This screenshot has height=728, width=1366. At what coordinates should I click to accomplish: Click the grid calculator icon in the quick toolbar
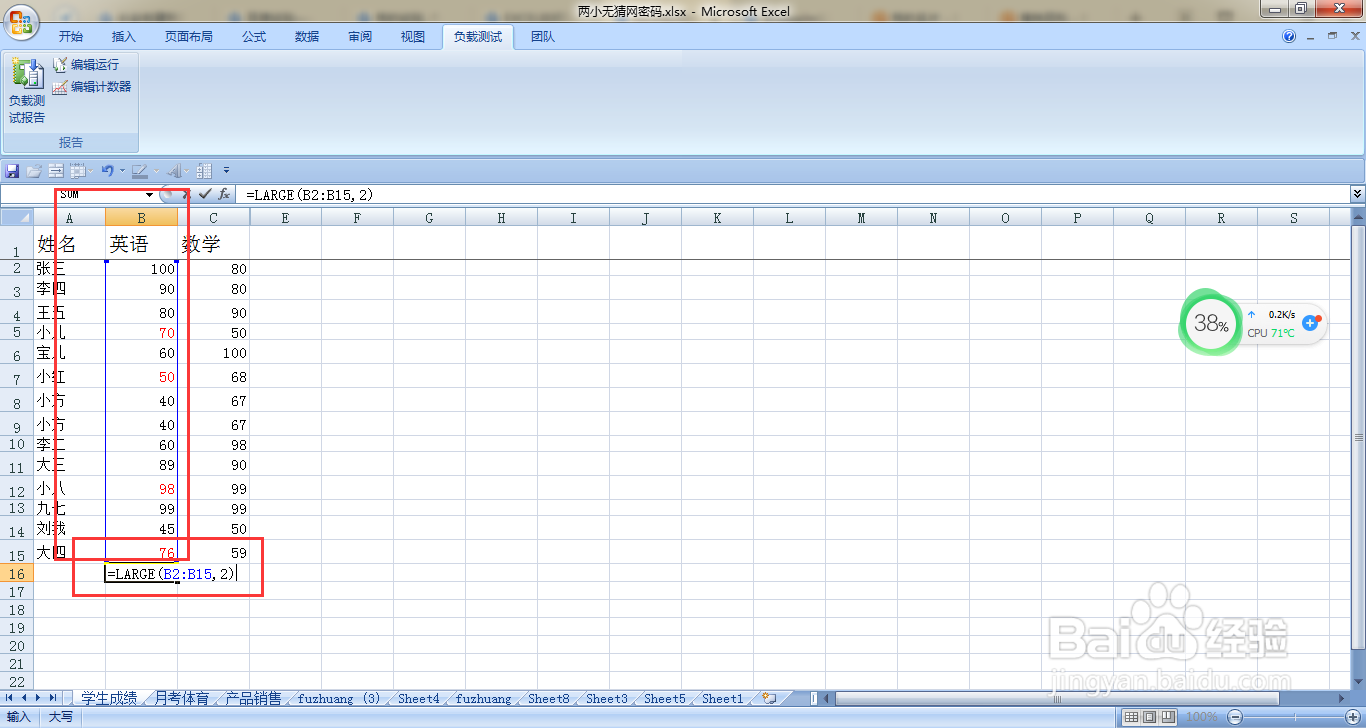click(x=204, y=171)
